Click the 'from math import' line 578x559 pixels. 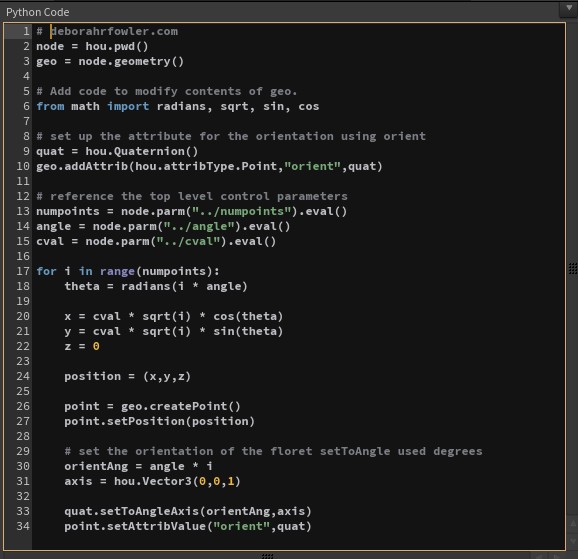click(178, 106)
